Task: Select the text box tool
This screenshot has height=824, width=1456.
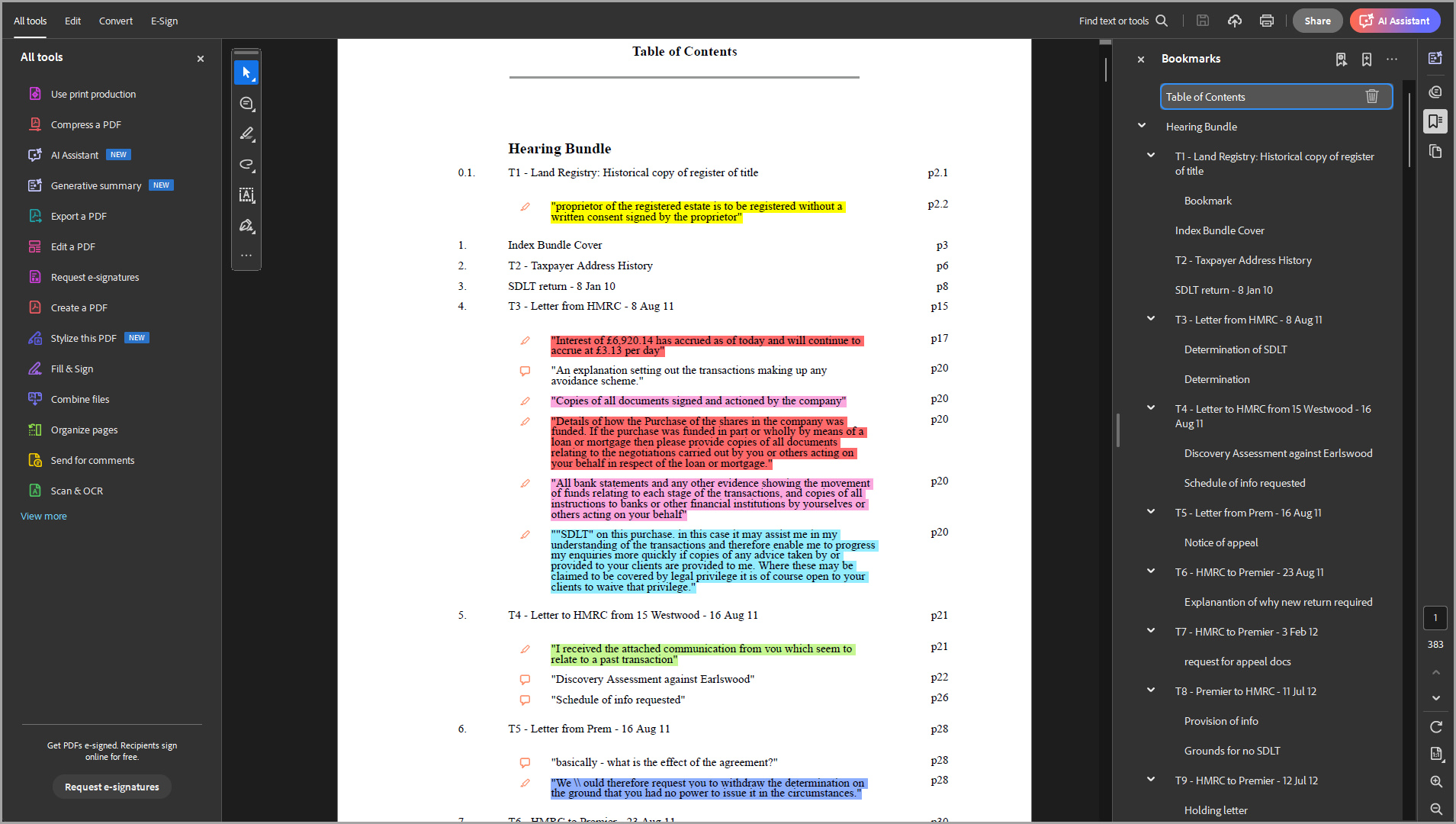Action: point(246,195)
